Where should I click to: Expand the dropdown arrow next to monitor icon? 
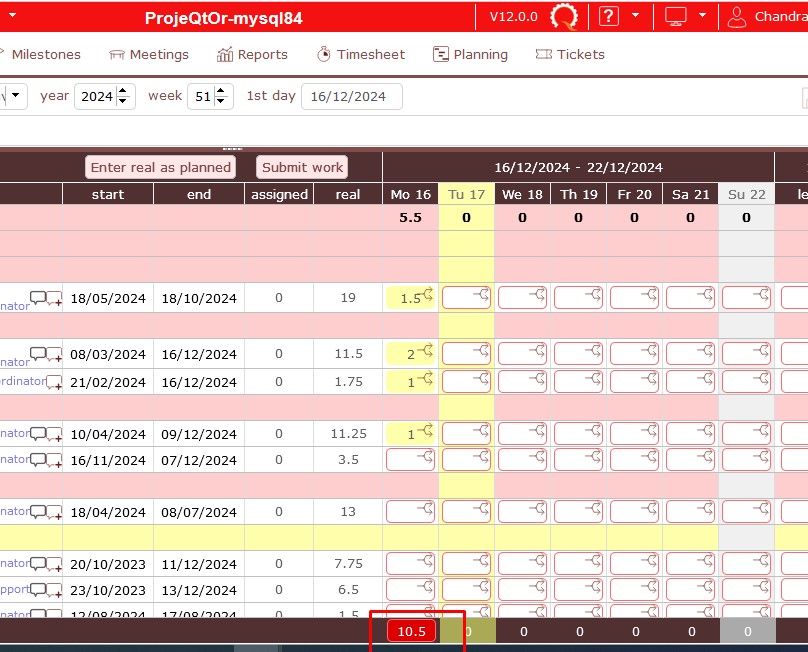[x=702, y=16]
